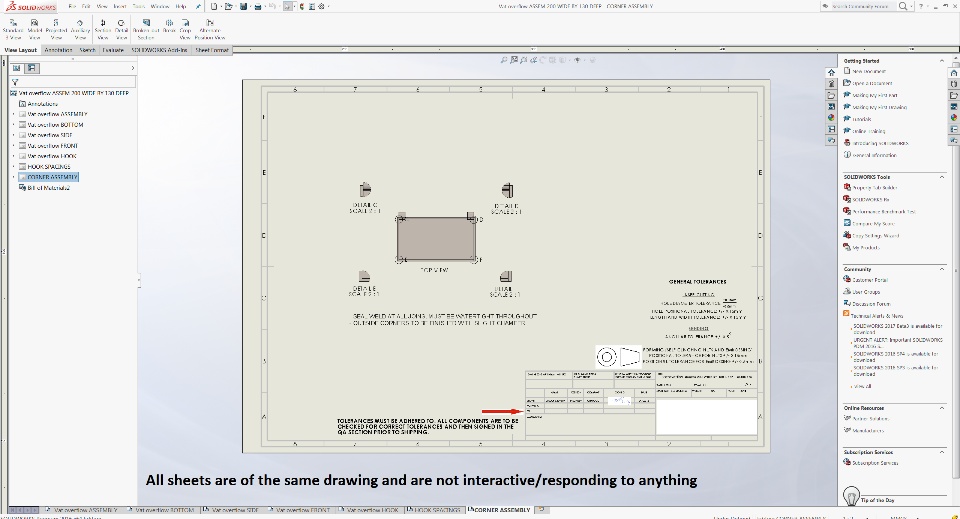Use the Detail View tool

pyautogui.click(x=121, y=29)
